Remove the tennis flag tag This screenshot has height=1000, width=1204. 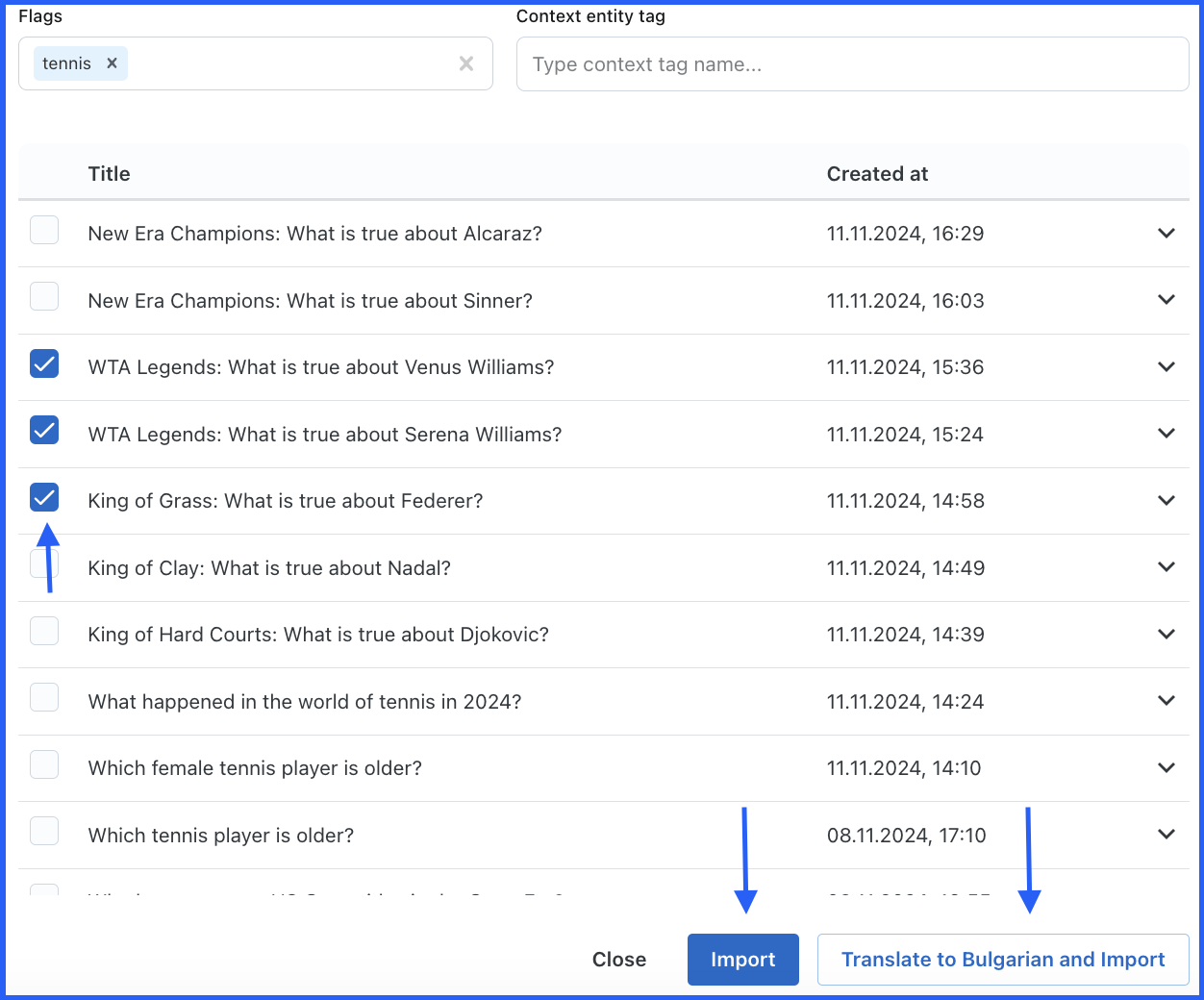click(112, 63)
